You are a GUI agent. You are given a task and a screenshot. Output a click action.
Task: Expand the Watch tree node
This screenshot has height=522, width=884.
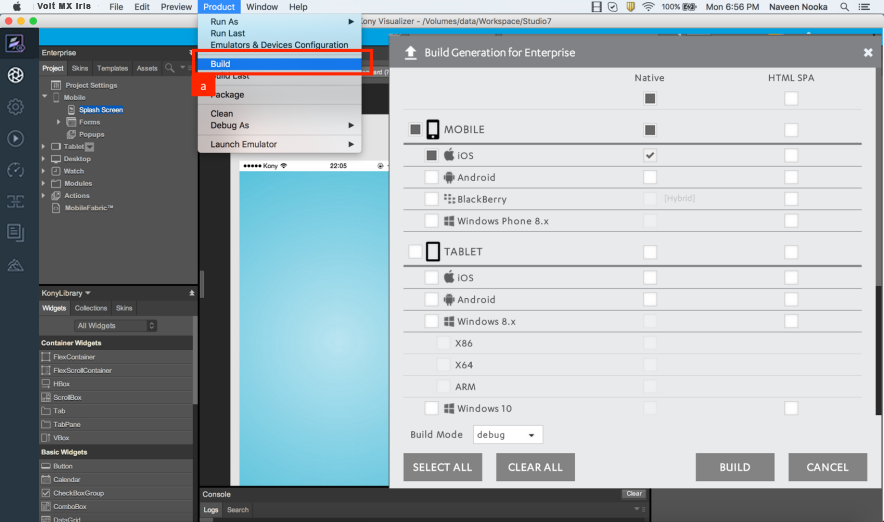(x=44, y=171)
